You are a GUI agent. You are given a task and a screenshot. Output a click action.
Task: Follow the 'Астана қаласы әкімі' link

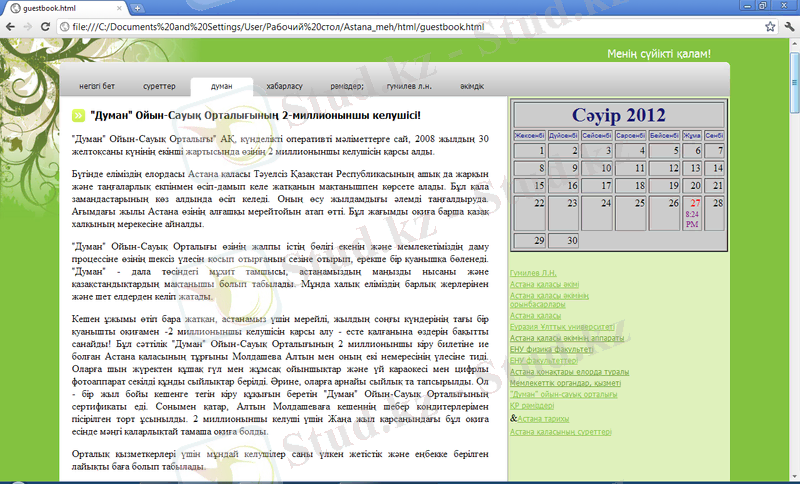544,284
